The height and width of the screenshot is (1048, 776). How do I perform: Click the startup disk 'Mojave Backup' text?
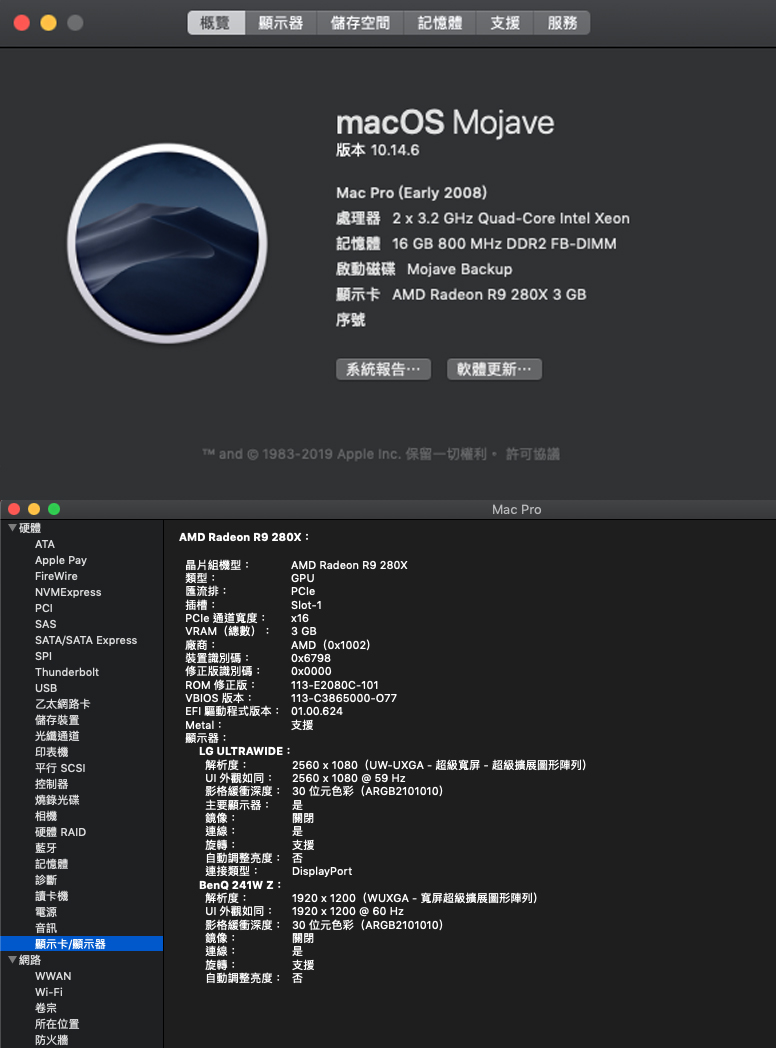tap(459, 269)
